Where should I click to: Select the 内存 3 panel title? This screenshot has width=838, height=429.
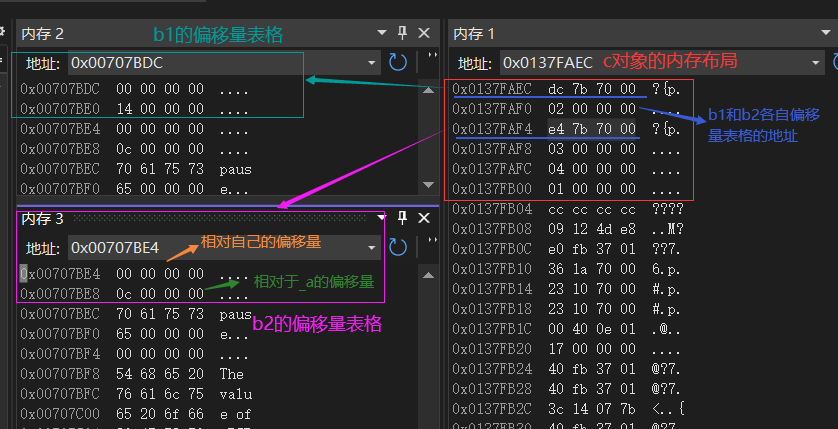pos(42,219)
